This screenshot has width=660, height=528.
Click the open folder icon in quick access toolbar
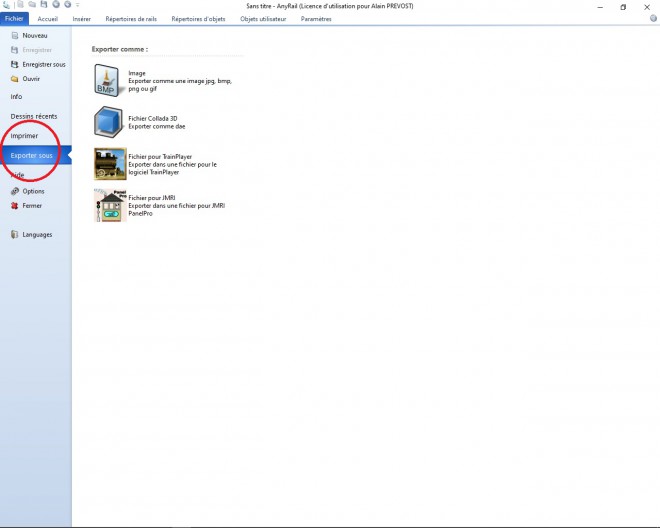tap(32, 5)
